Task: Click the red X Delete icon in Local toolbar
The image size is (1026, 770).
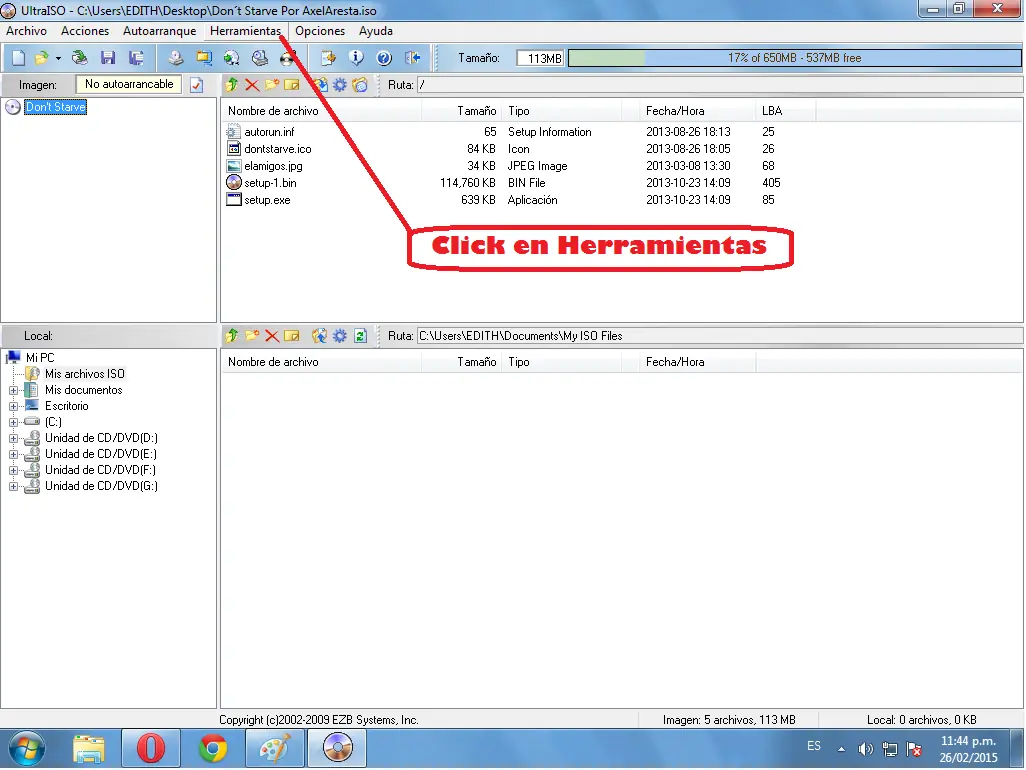Action: (272, 336)
